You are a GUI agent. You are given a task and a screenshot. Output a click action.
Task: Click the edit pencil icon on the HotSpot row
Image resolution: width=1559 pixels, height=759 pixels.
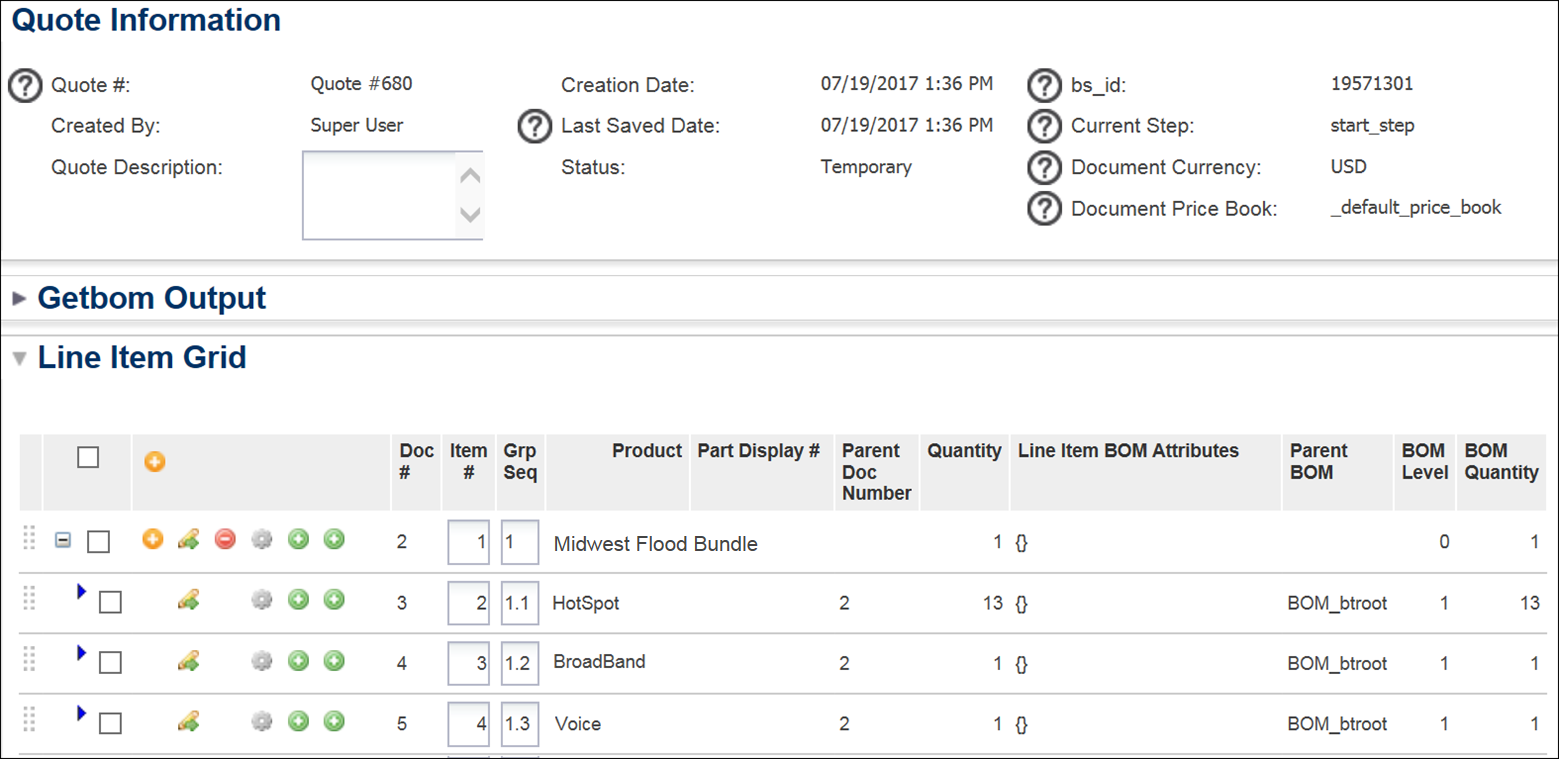point(188,600)
